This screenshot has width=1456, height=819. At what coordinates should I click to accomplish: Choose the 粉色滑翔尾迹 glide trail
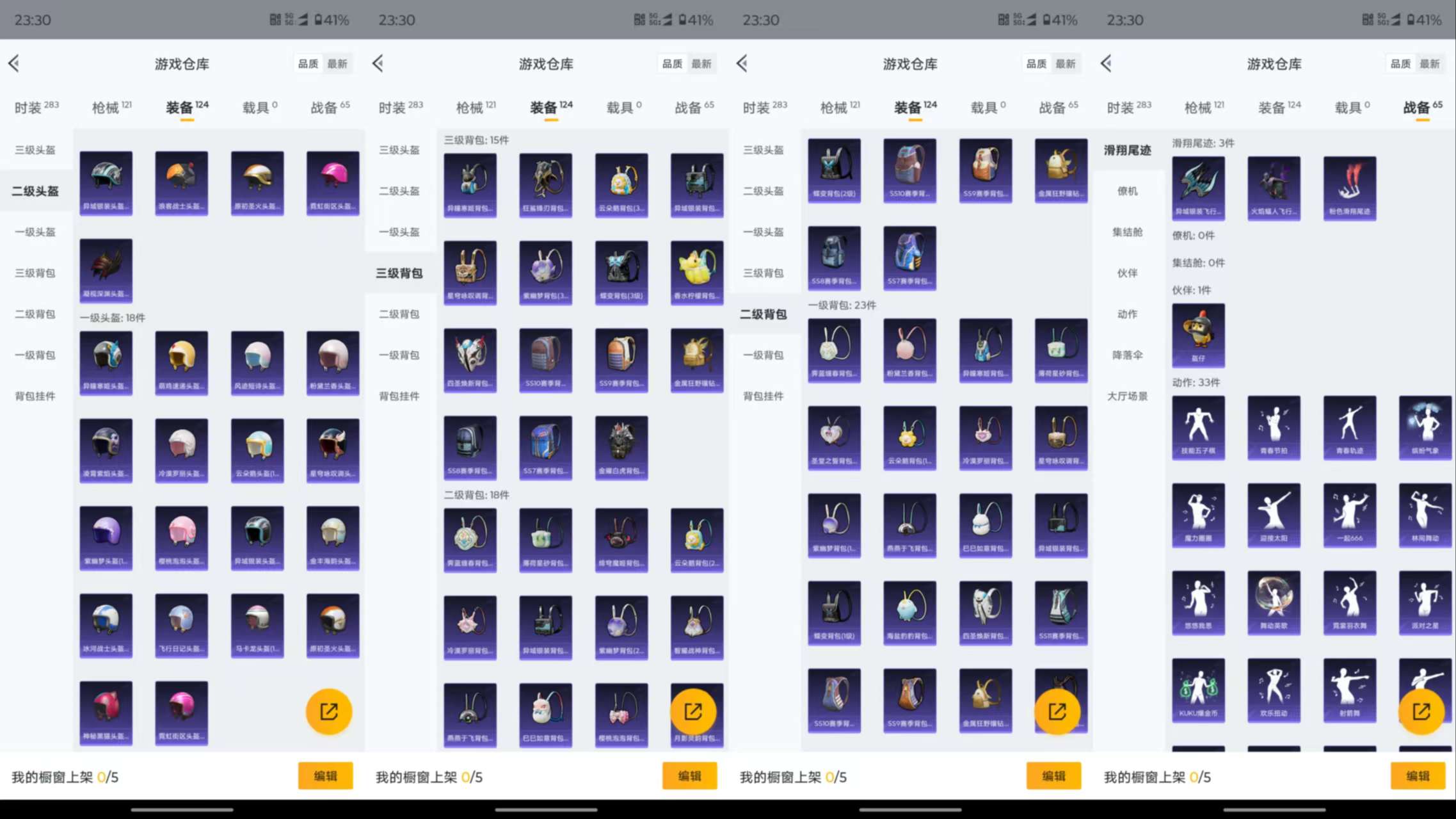1350,188
